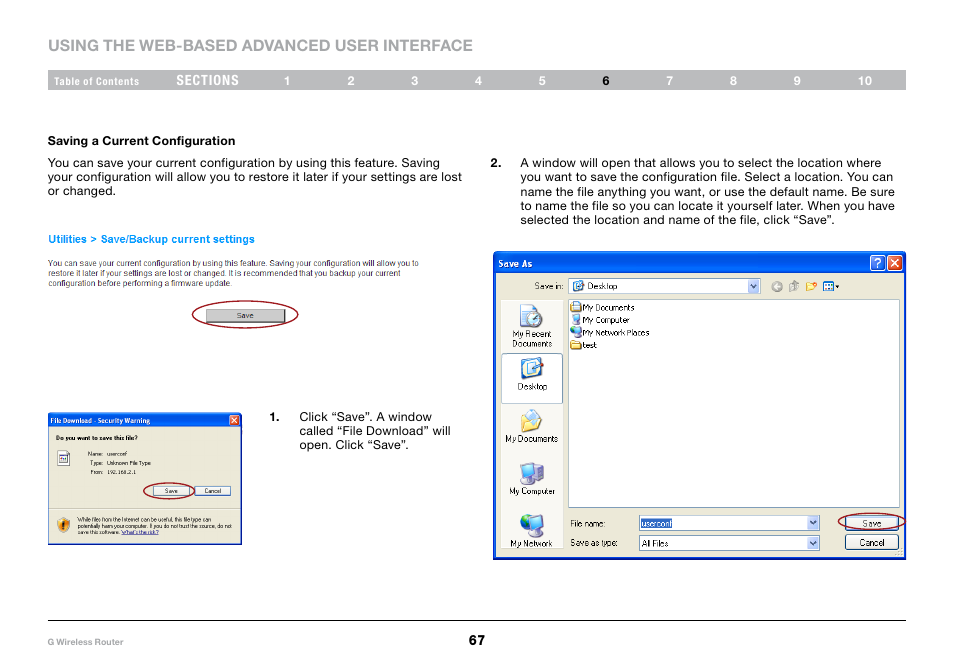
Task: Click the gray Save button under Utilities
Action: (x=245, y=315)
